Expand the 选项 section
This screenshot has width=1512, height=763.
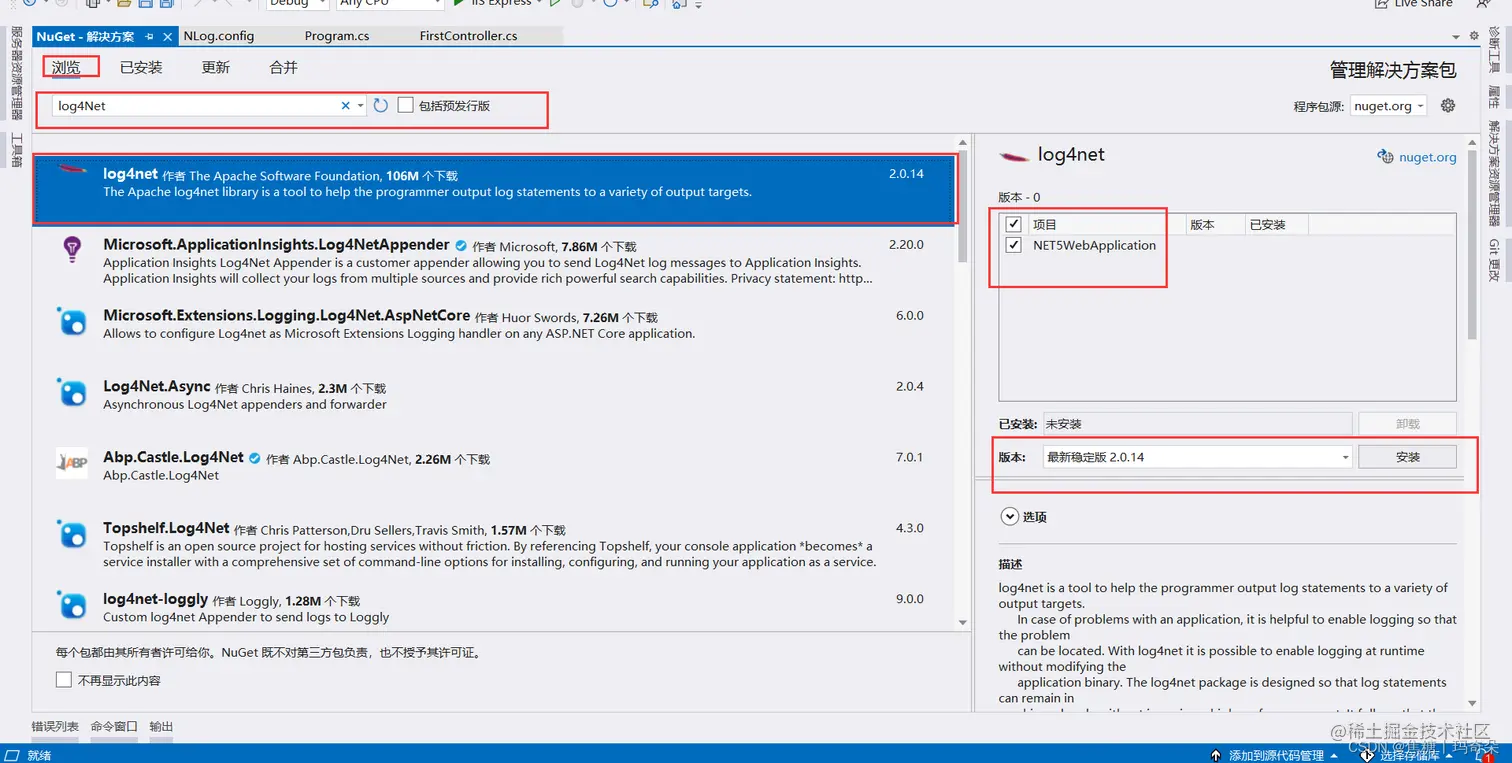pyautogui.click(x=1009, y=517)
